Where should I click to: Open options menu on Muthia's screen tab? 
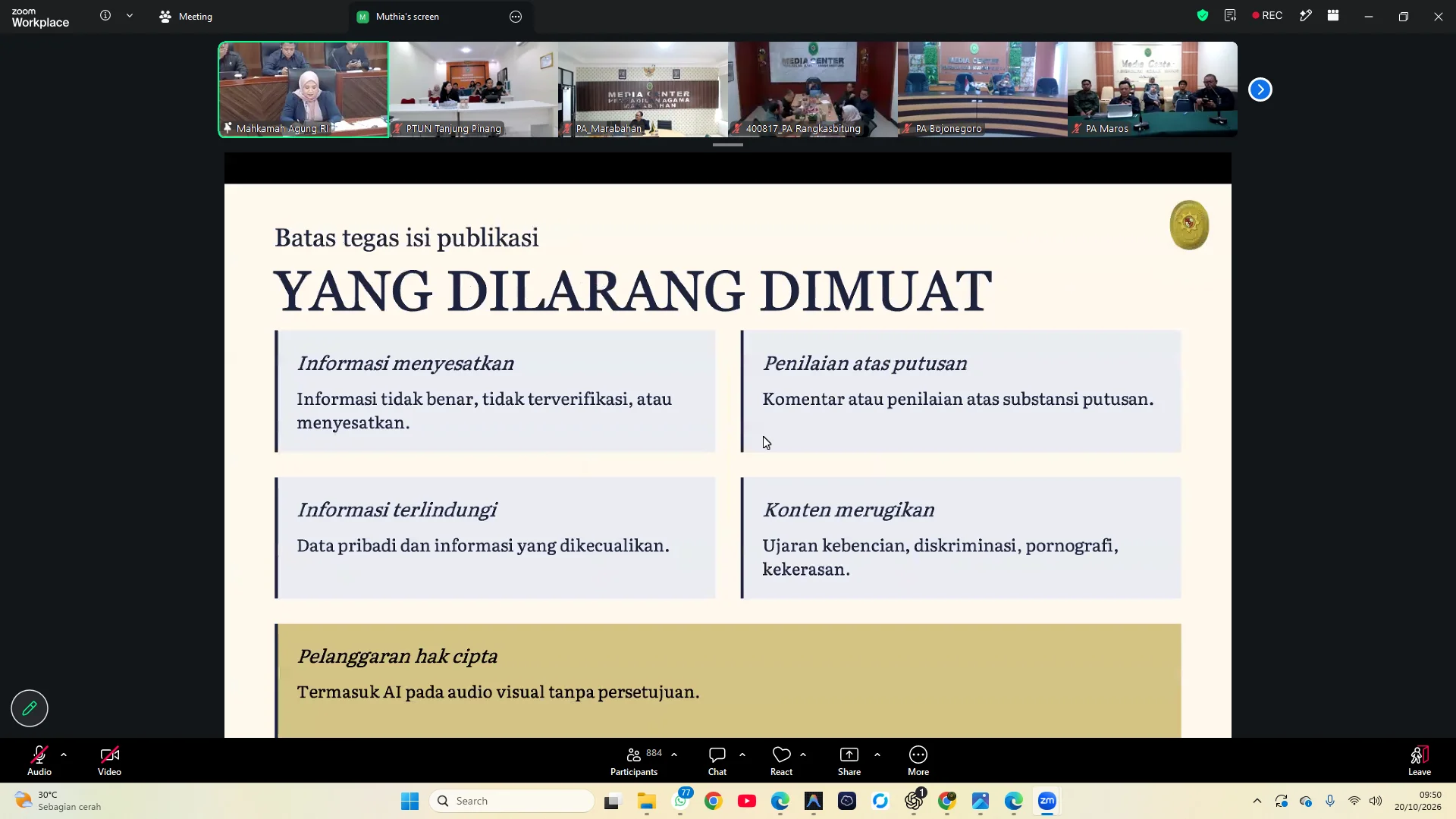(516, 17)
